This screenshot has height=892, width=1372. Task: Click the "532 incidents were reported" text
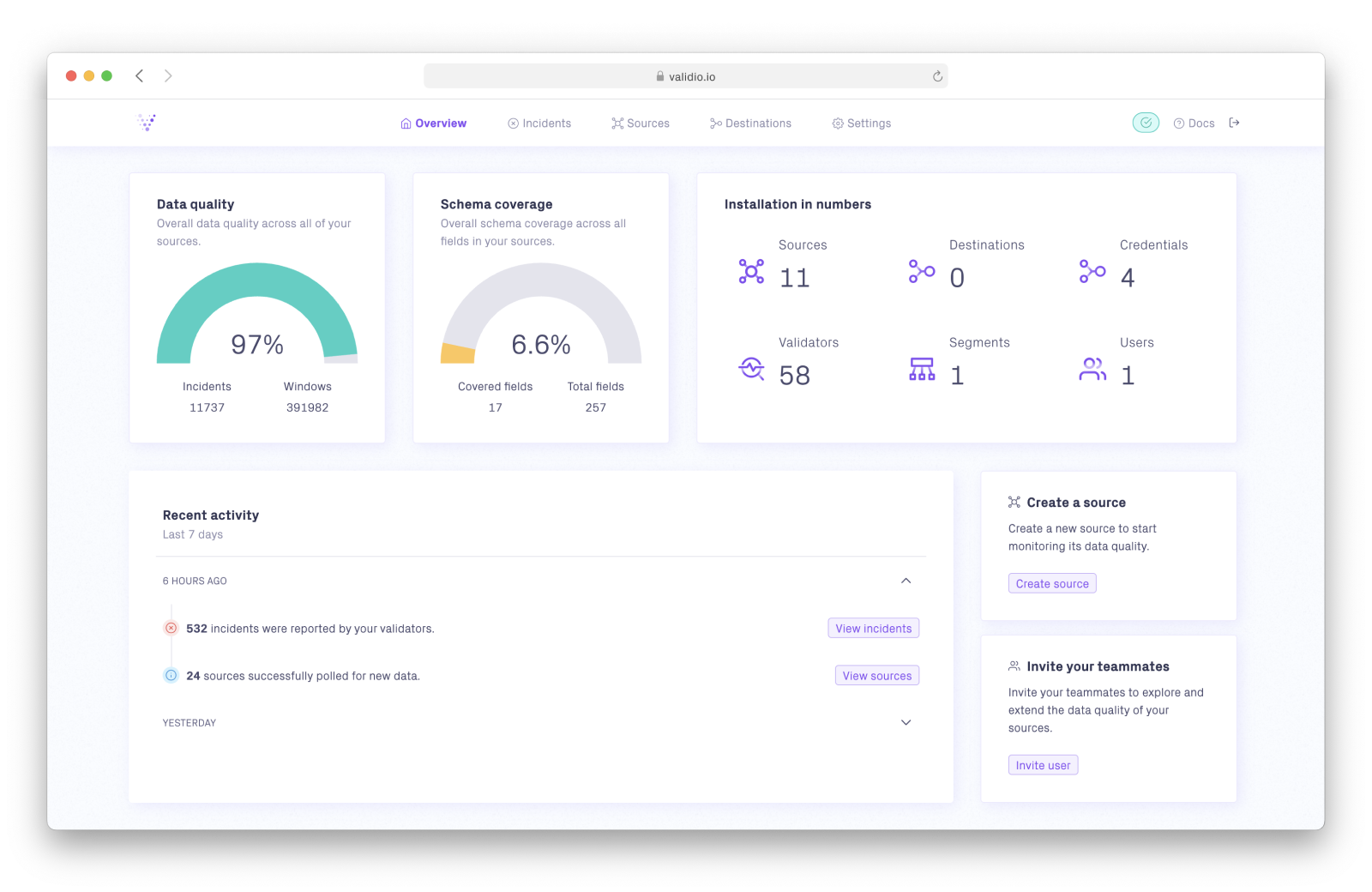(x=310, y=629)
